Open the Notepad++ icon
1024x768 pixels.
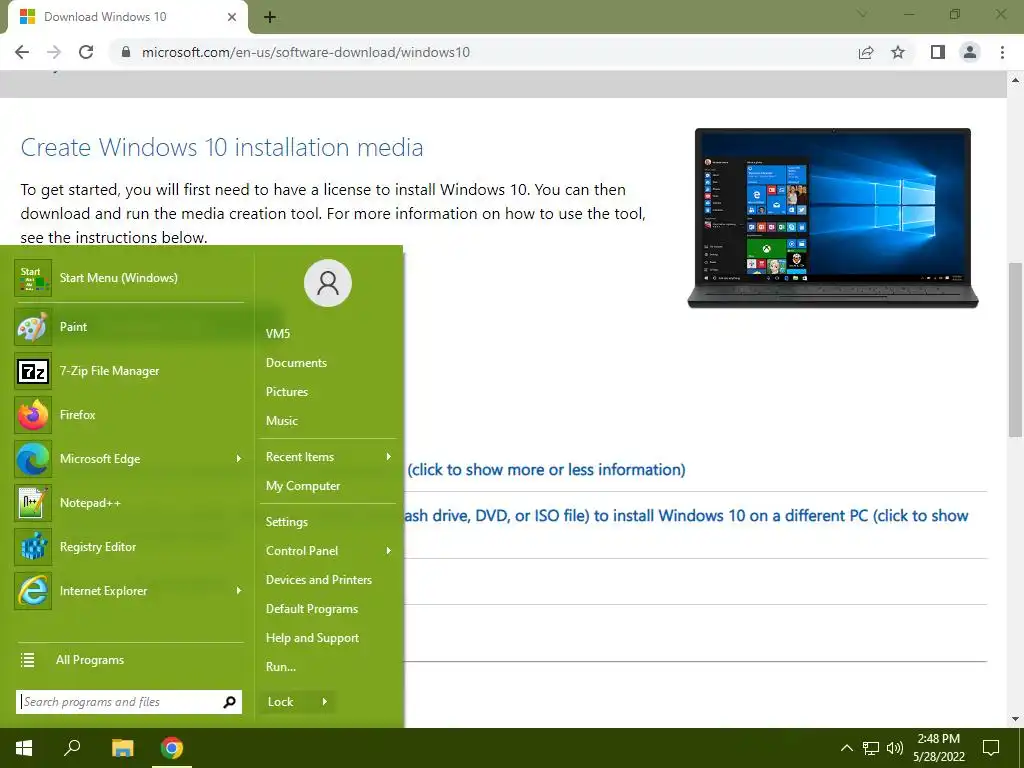(x=33, y=503)
